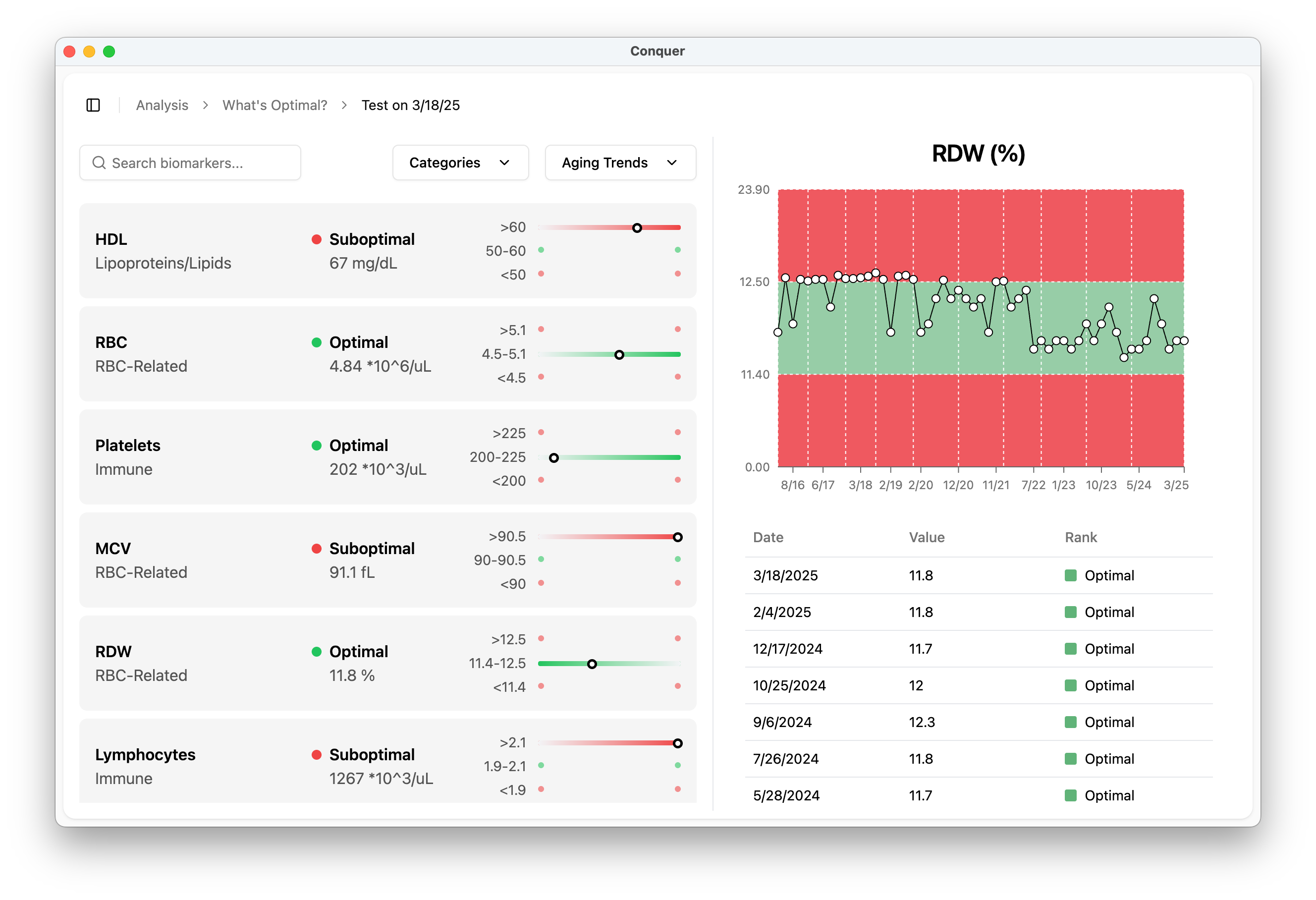Navigate to What's Optimal? breadcrumb
Image resolution: width=1316 pixels, height=900 pixels.
(x=274, y=106)
